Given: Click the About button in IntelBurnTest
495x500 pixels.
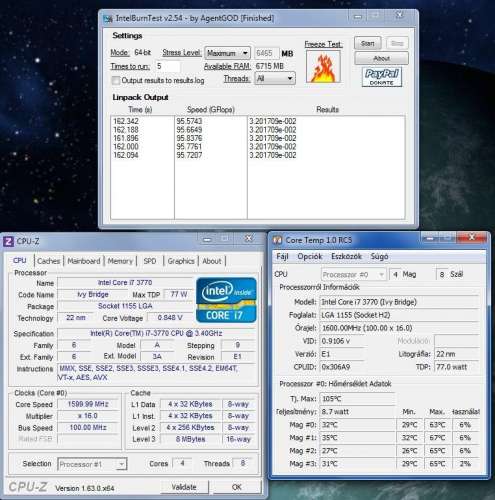Looking at the screenshot, I should coord(381,58).
